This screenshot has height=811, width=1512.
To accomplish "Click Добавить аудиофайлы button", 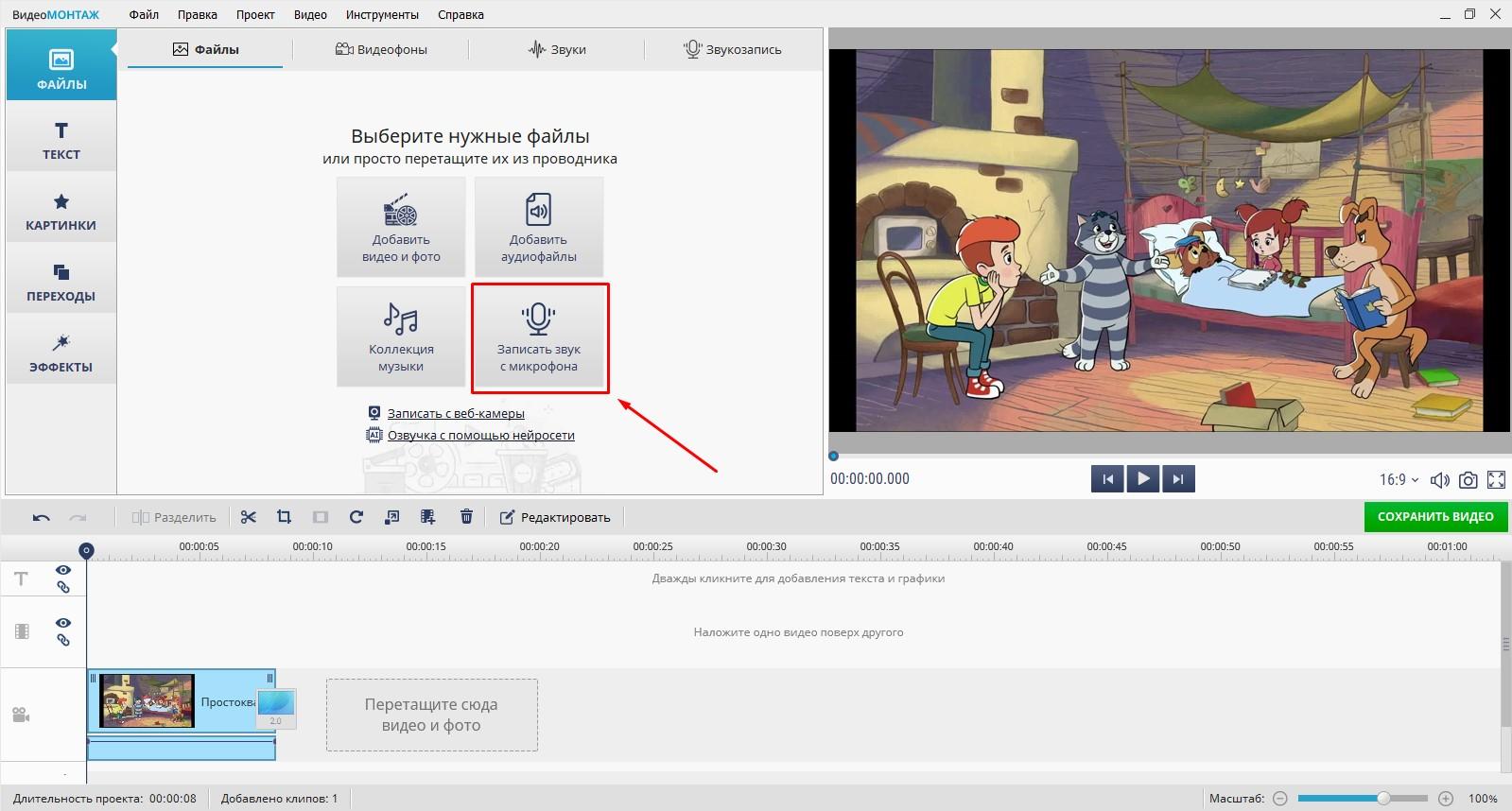I will (x=539, y=227).
